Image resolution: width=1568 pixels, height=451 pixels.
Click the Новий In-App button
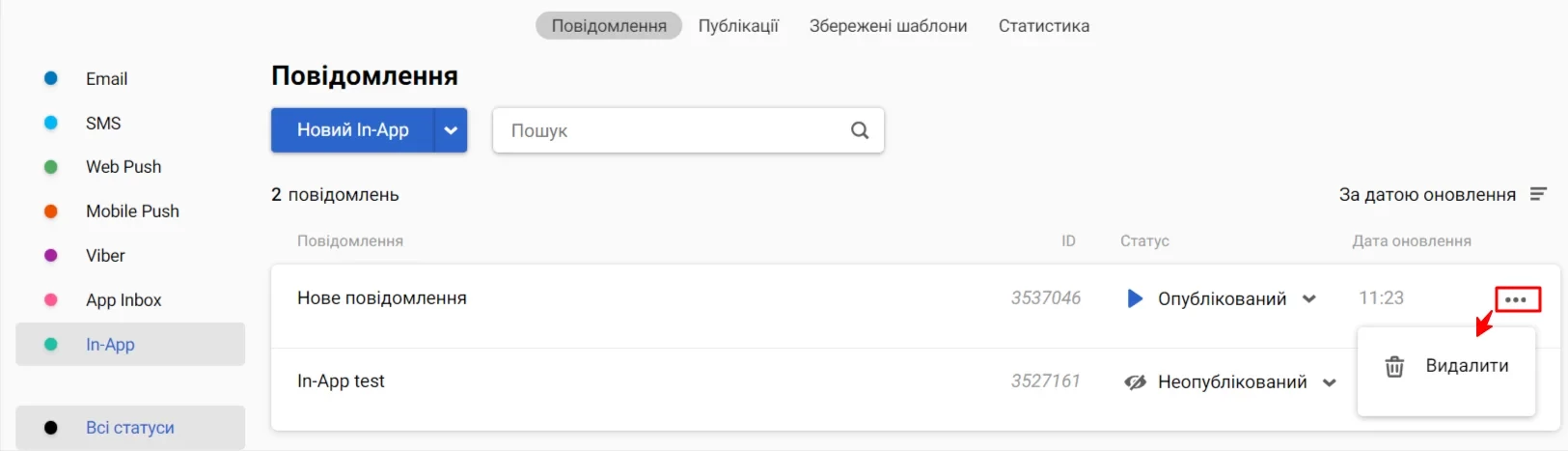[353, 130]
